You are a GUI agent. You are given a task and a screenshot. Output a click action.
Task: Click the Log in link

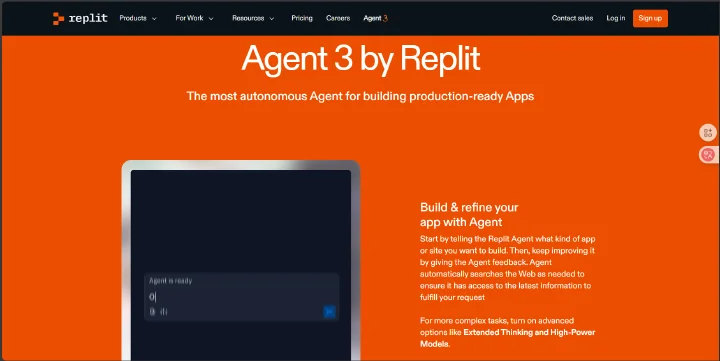tap(615, 18)
